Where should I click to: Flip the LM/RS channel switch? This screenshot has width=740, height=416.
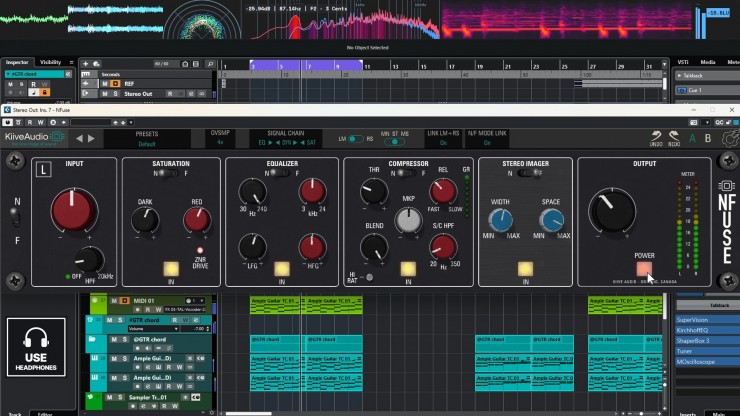tap(356, 139)
